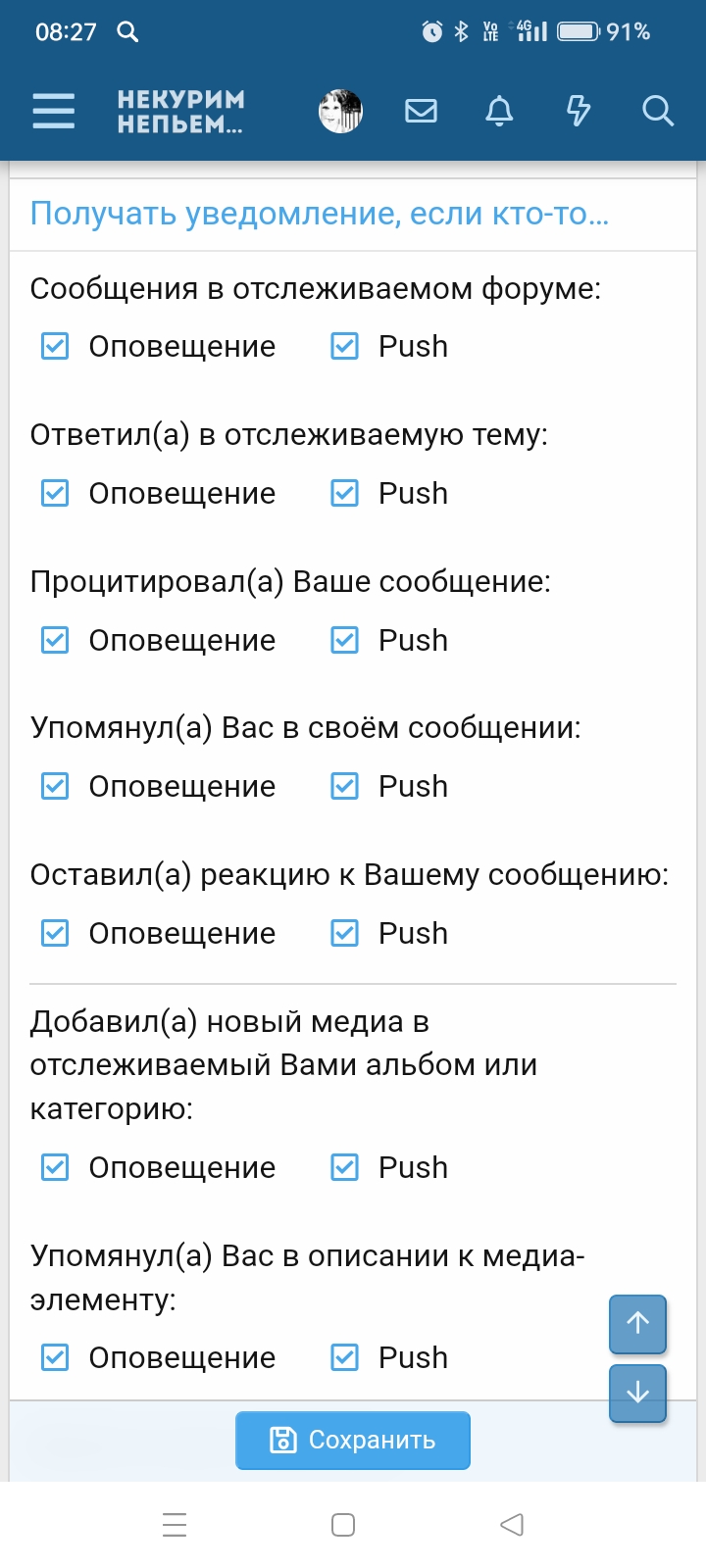Tap Android home navigation button
Screen dimensions: 706x1568
coord(343,1525)
